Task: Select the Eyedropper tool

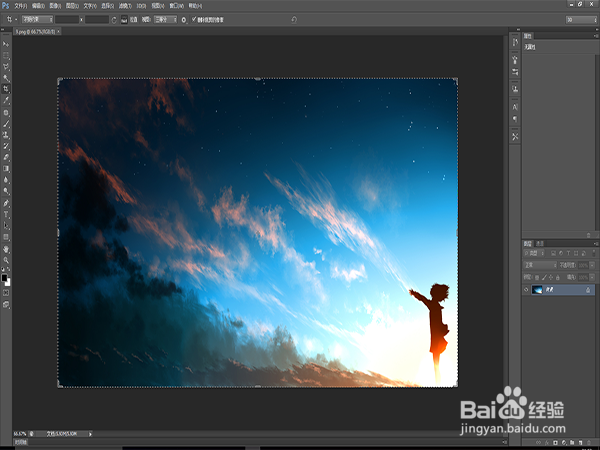Action: pyautogui.click(x=6, y=101)
